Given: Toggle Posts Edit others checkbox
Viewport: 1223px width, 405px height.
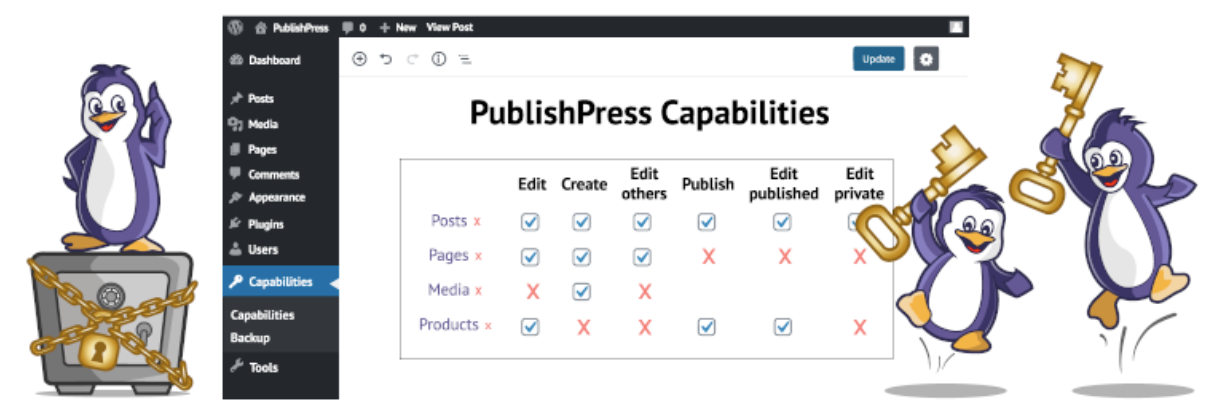Looking at the screenshot, I should pos(643,222).
